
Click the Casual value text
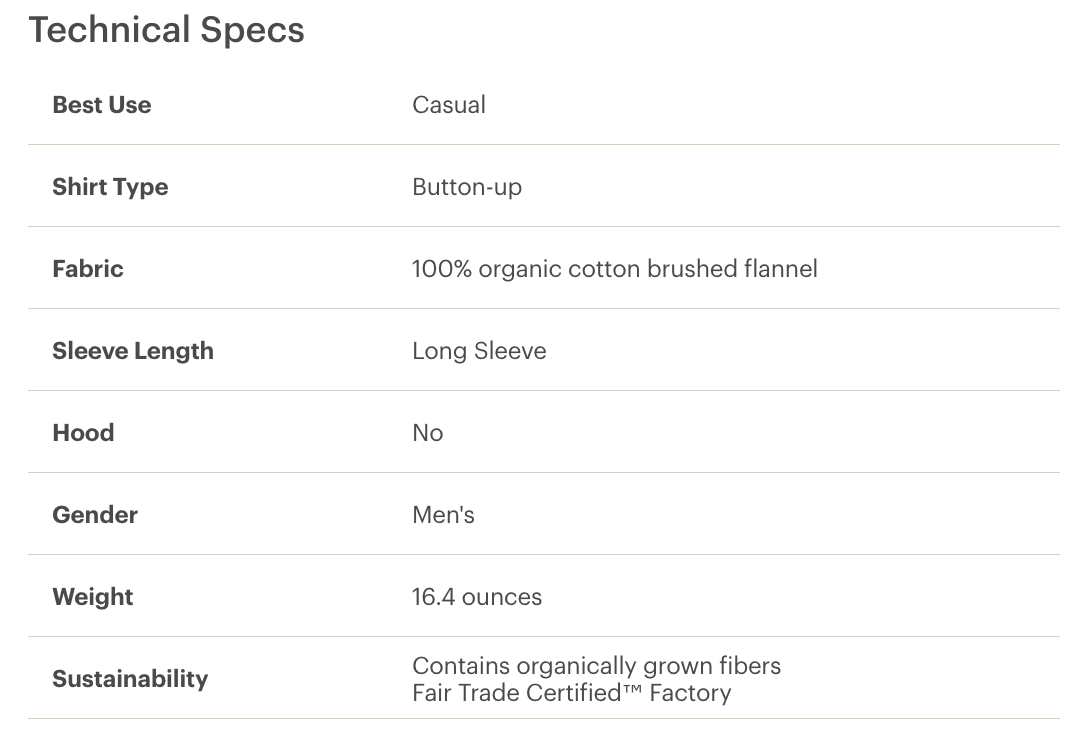(449, 105)
